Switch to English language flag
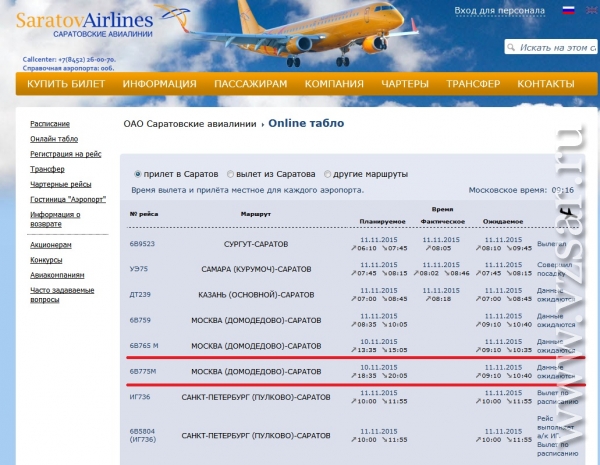This screenshot has height=465, width=600. click(x=592, y=10)
